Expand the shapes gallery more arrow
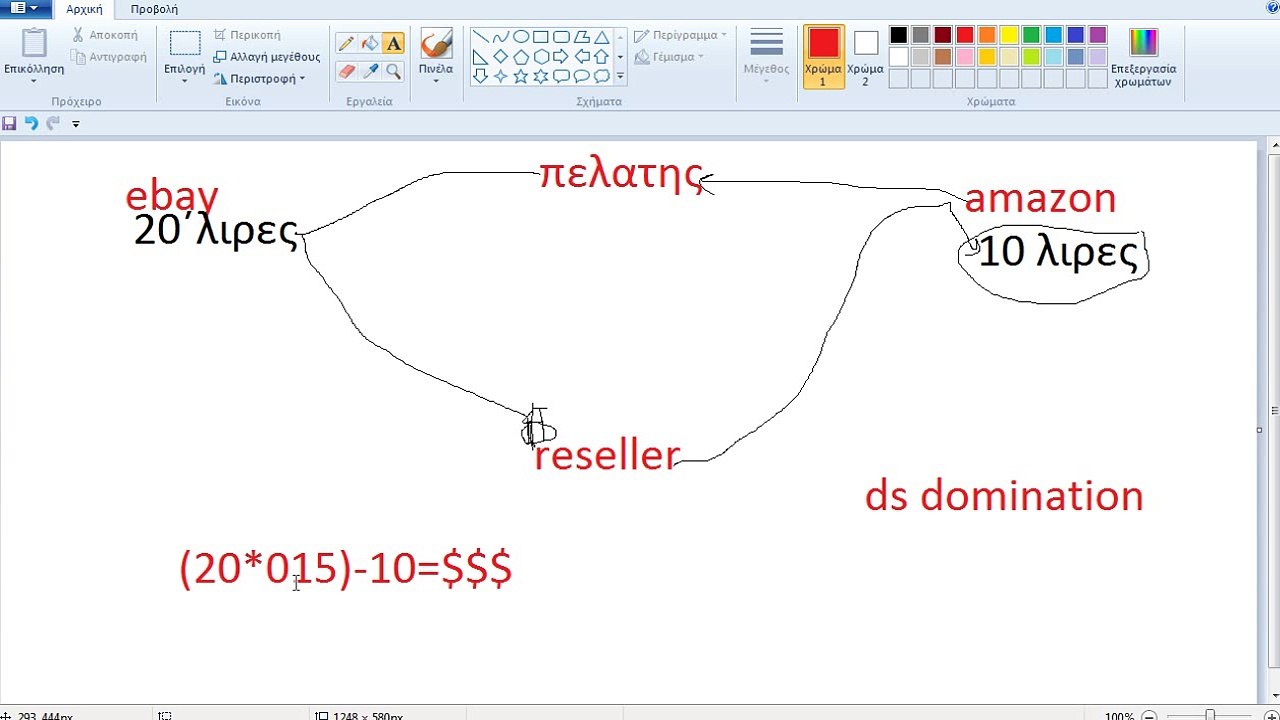This screenshot has width=1280, height=720. click(620, 76)
